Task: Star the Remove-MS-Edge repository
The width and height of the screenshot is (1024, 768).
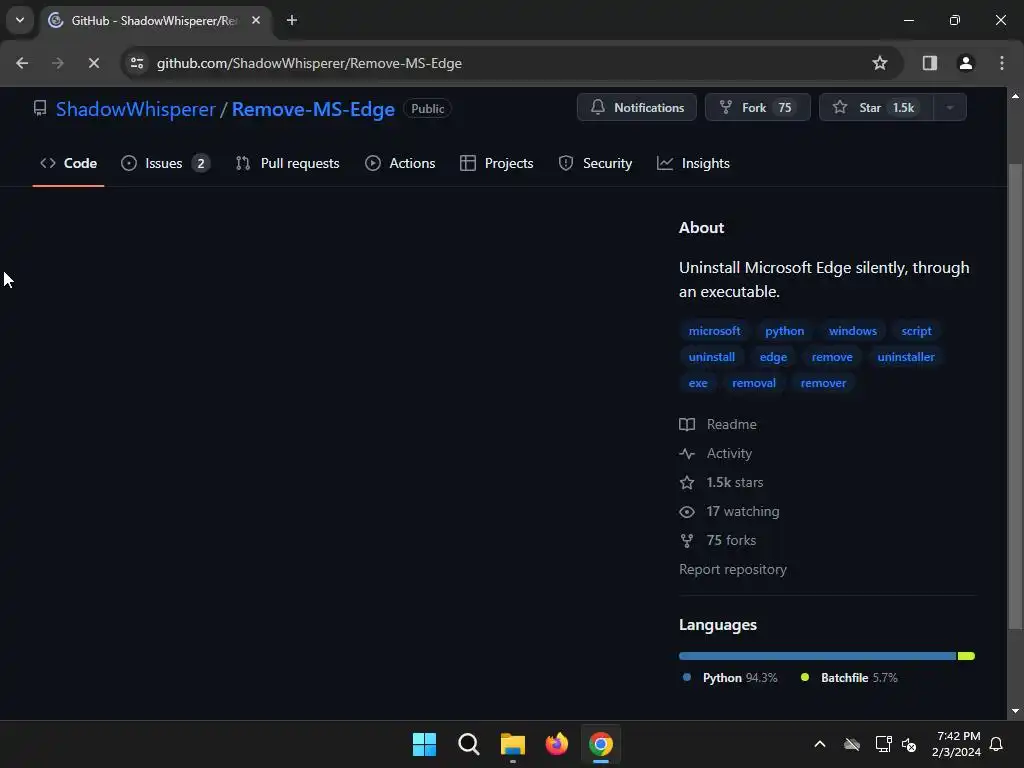Action: (876, 108)
